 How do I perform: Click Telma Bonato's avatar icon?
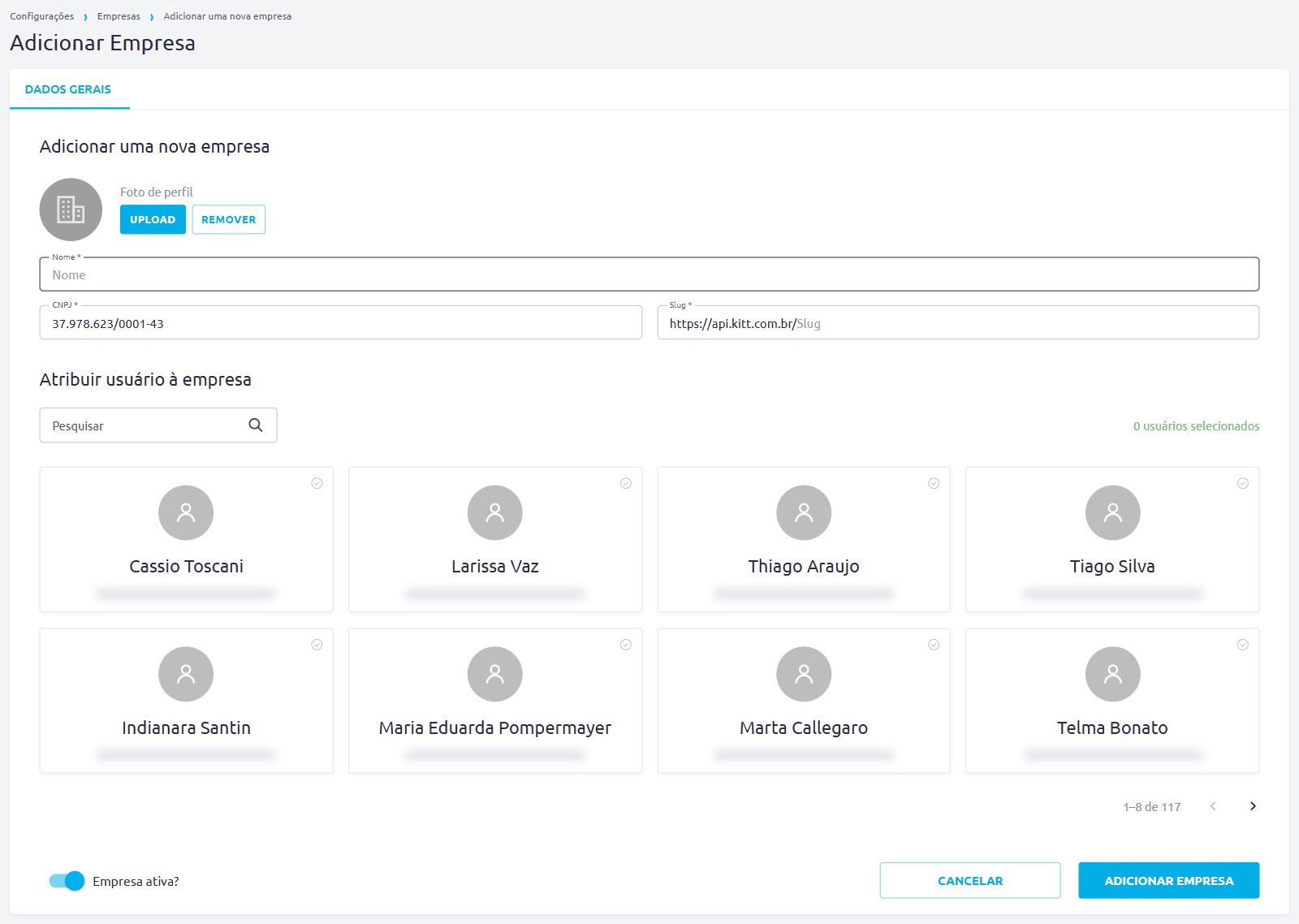pyautogui.click(x=1113, y=674)
